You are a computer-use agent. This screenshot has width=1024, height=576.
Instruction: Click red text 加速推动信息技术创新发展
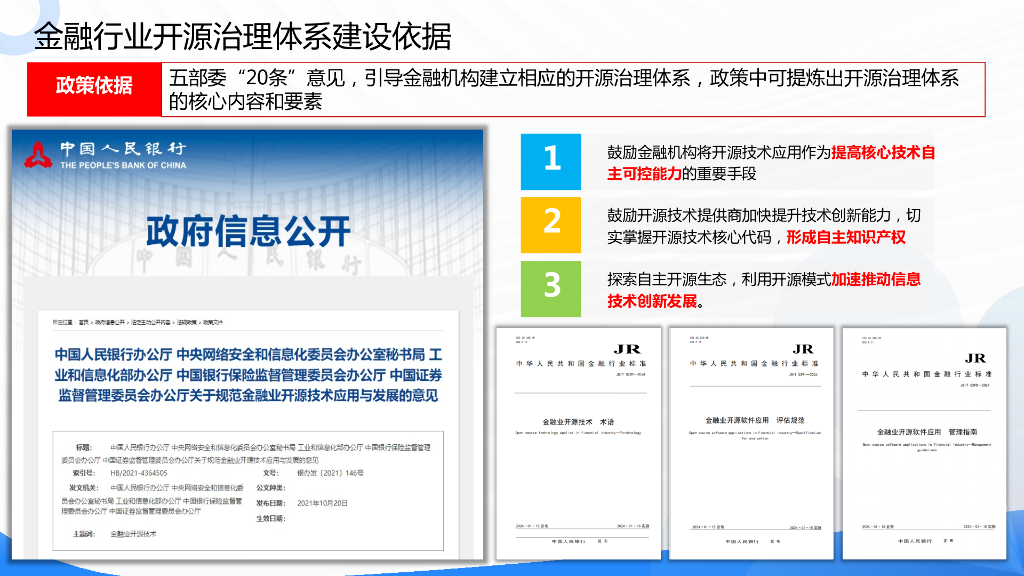pyautogui.click(x=764, y=290)
